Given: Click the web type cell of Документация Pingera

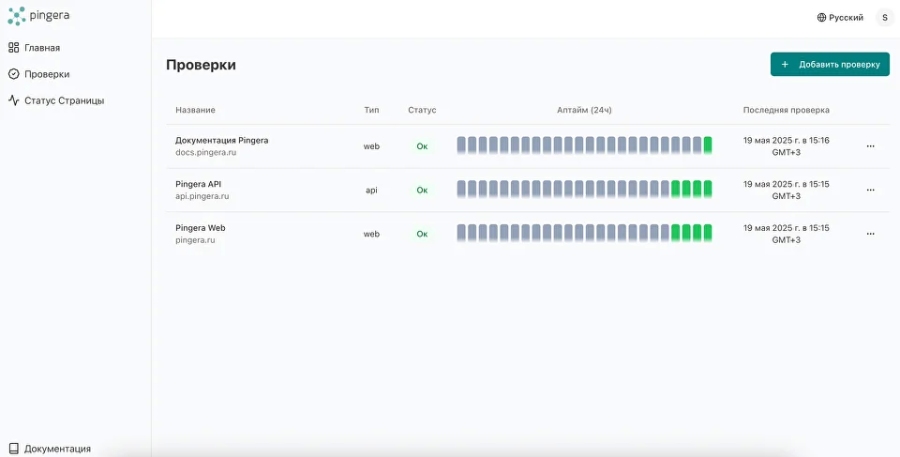Looking at the screenshot, I should click(371, 146).
